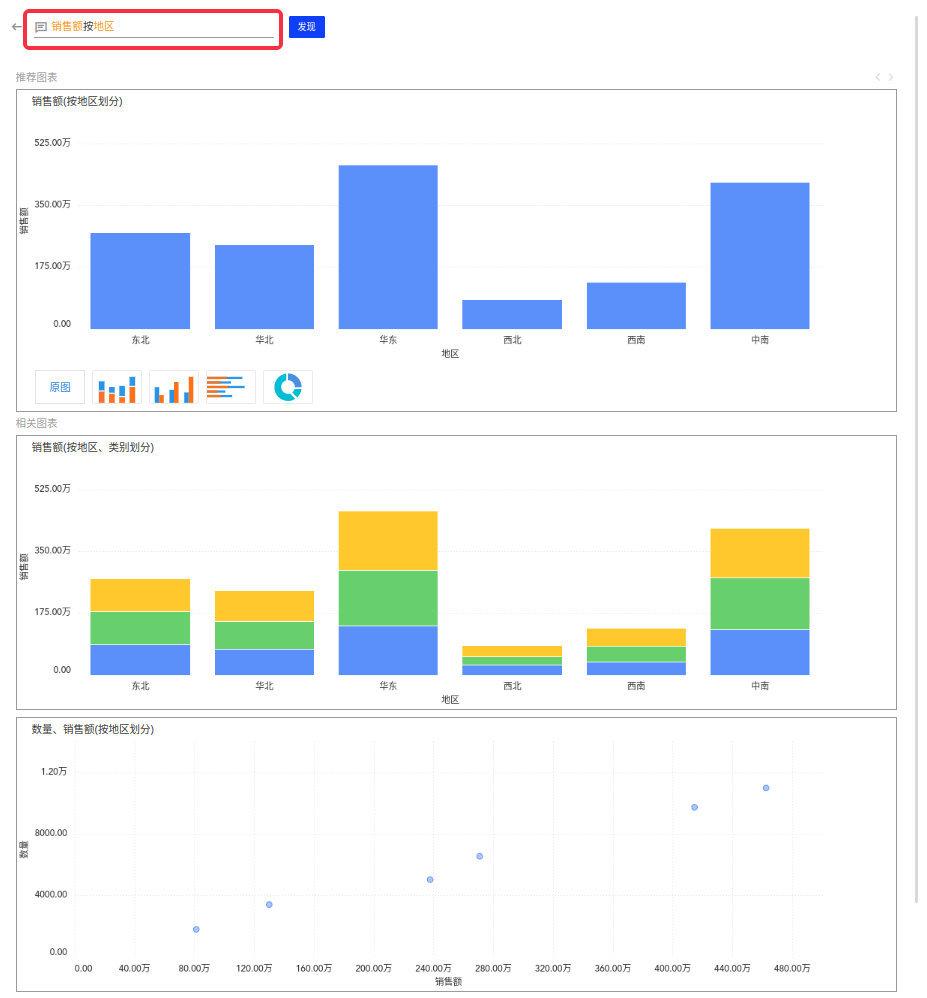Click the back arrow at top left
Viewport: 927px width, 998px height.
point(16,27)
